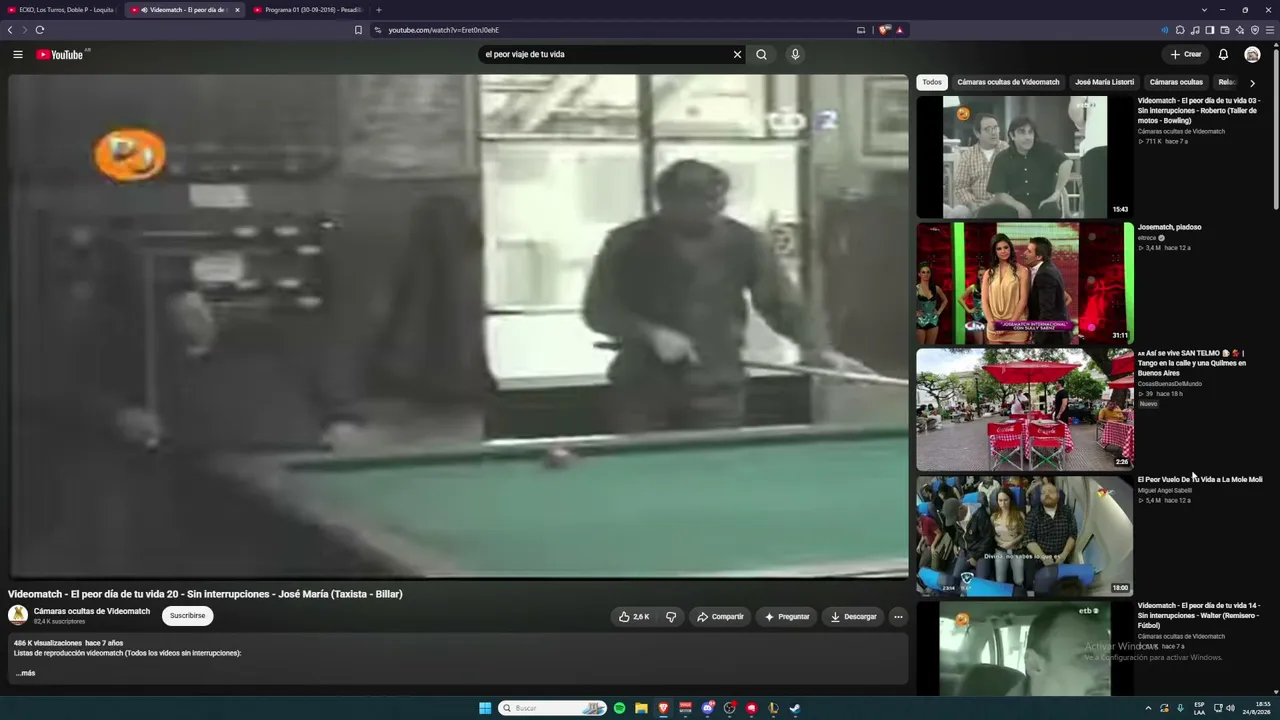
Task: Open the Walter Remisero Fútbol video title
Action: point(1199,615)
